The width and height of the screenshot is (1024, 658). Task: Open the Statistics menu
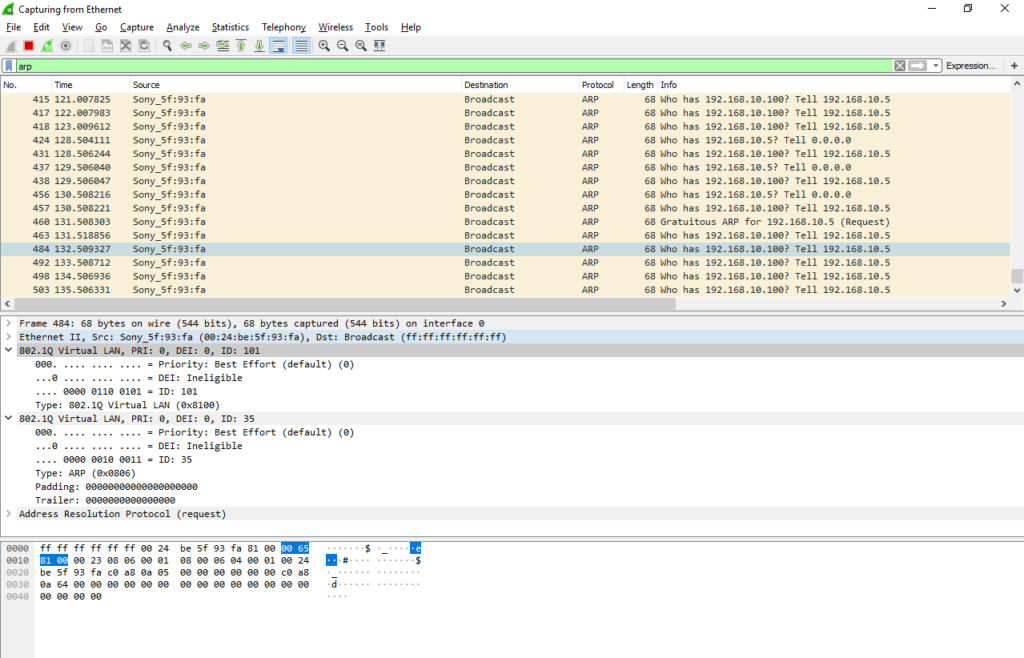pyautogui.click(x=230, y=27)
